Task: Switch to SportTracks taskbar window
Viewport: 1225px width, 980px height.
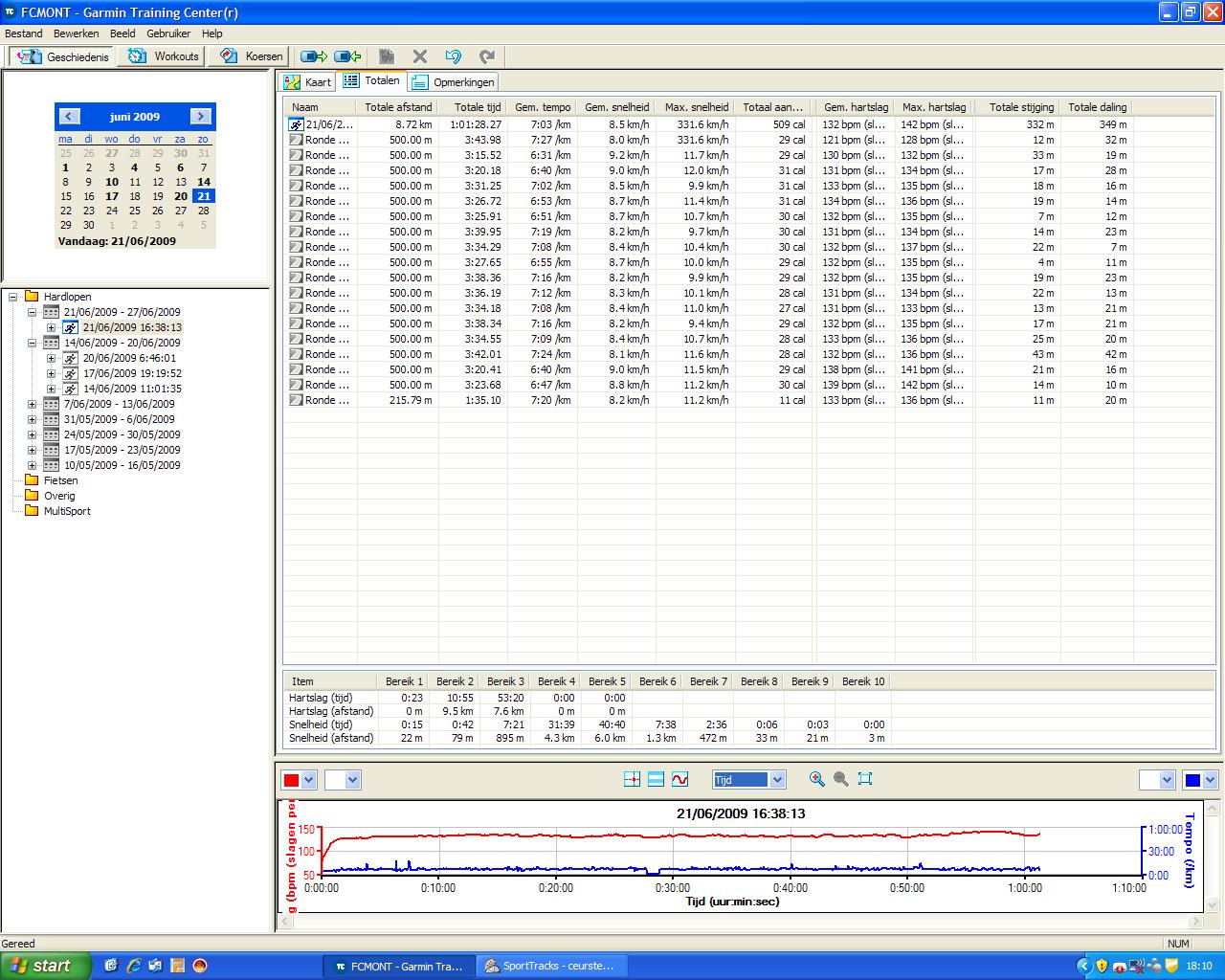Action: [550, 967]
